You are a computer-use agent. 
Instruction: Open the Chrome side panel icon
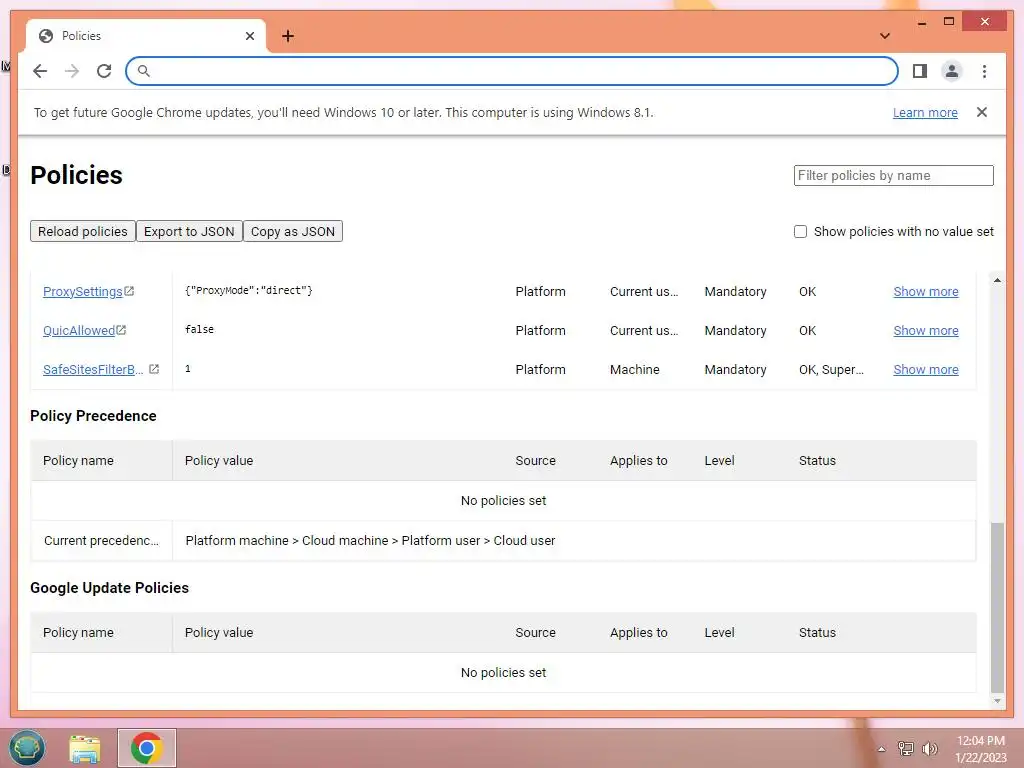coord(920,71)
